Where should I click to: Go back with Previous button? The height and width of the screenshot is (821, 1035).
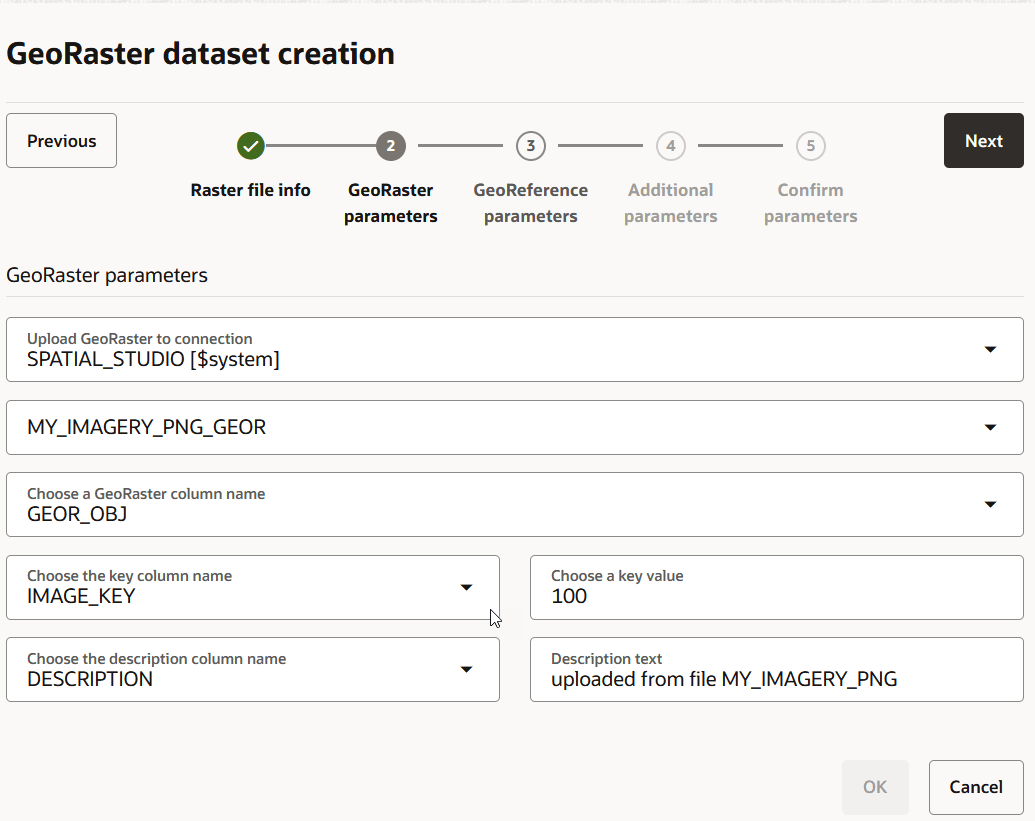click(x=61, y=141)
